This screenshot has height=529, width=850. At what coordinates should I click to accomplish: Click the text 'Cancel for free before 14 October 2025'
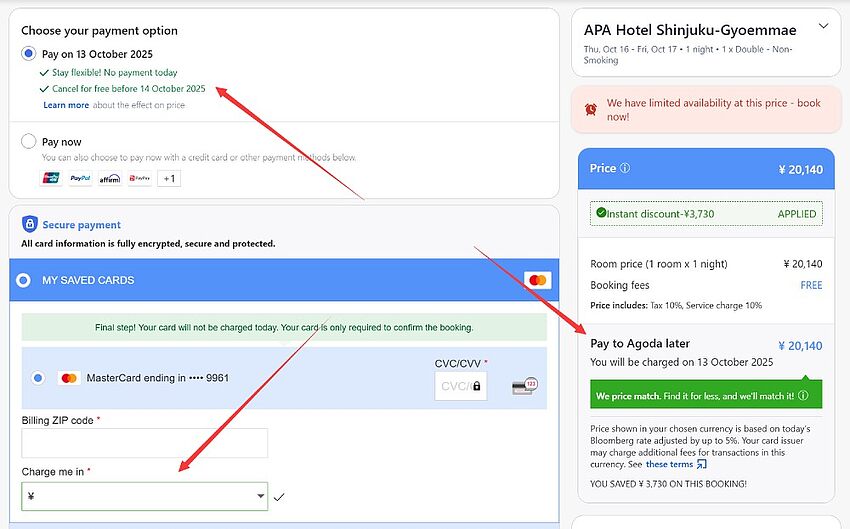point(128,89)
